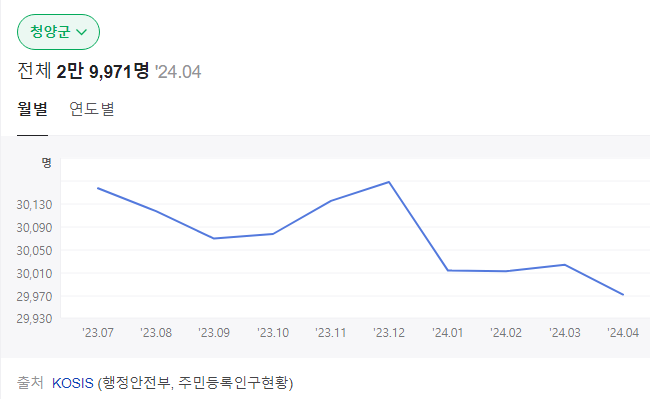
Task: Click the 30,130 y-axis label
Action: [x=34, y=205]
